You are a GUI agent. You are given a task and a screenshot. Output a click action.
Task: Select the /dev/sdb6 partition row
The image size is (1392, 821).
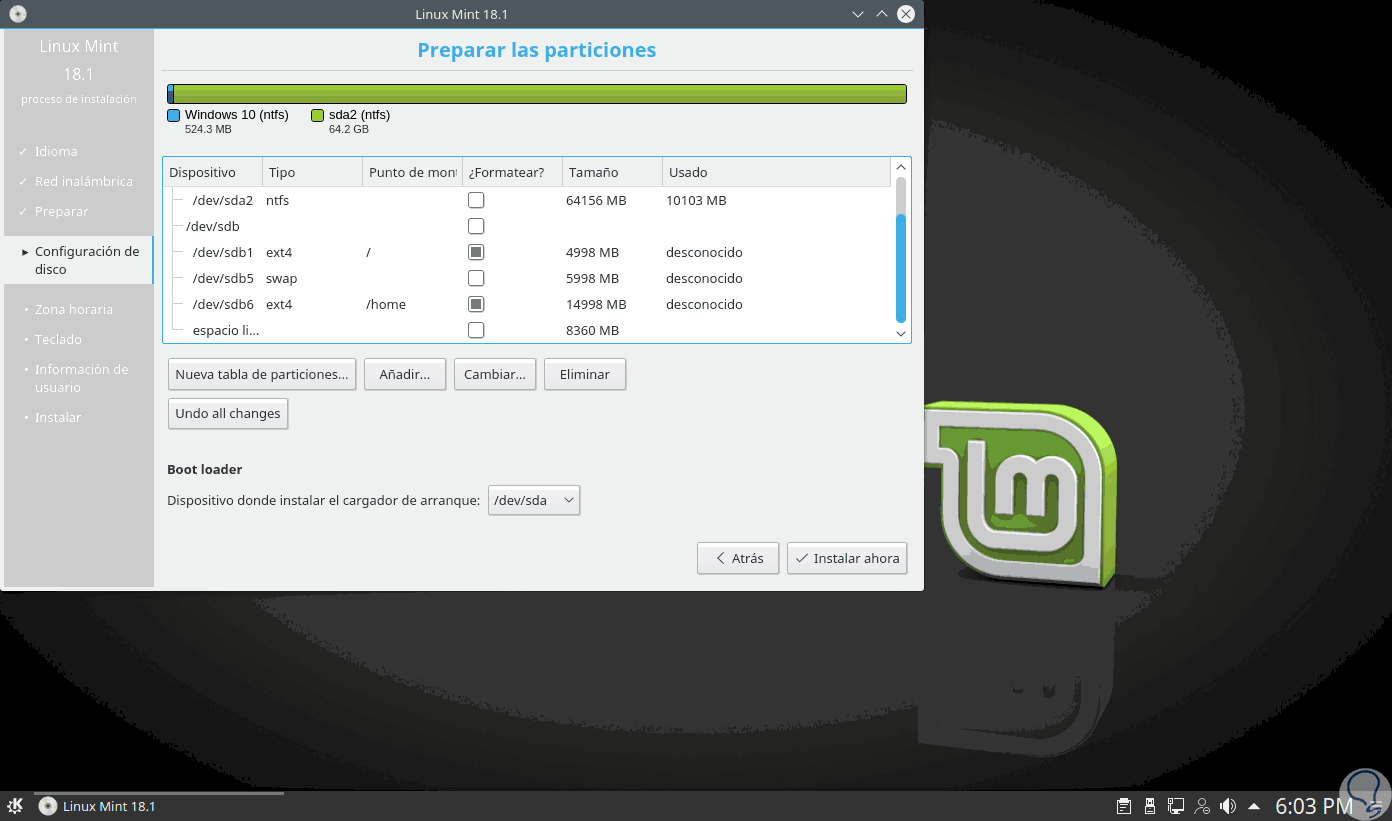pyautogui.click(x=526, y=304)
